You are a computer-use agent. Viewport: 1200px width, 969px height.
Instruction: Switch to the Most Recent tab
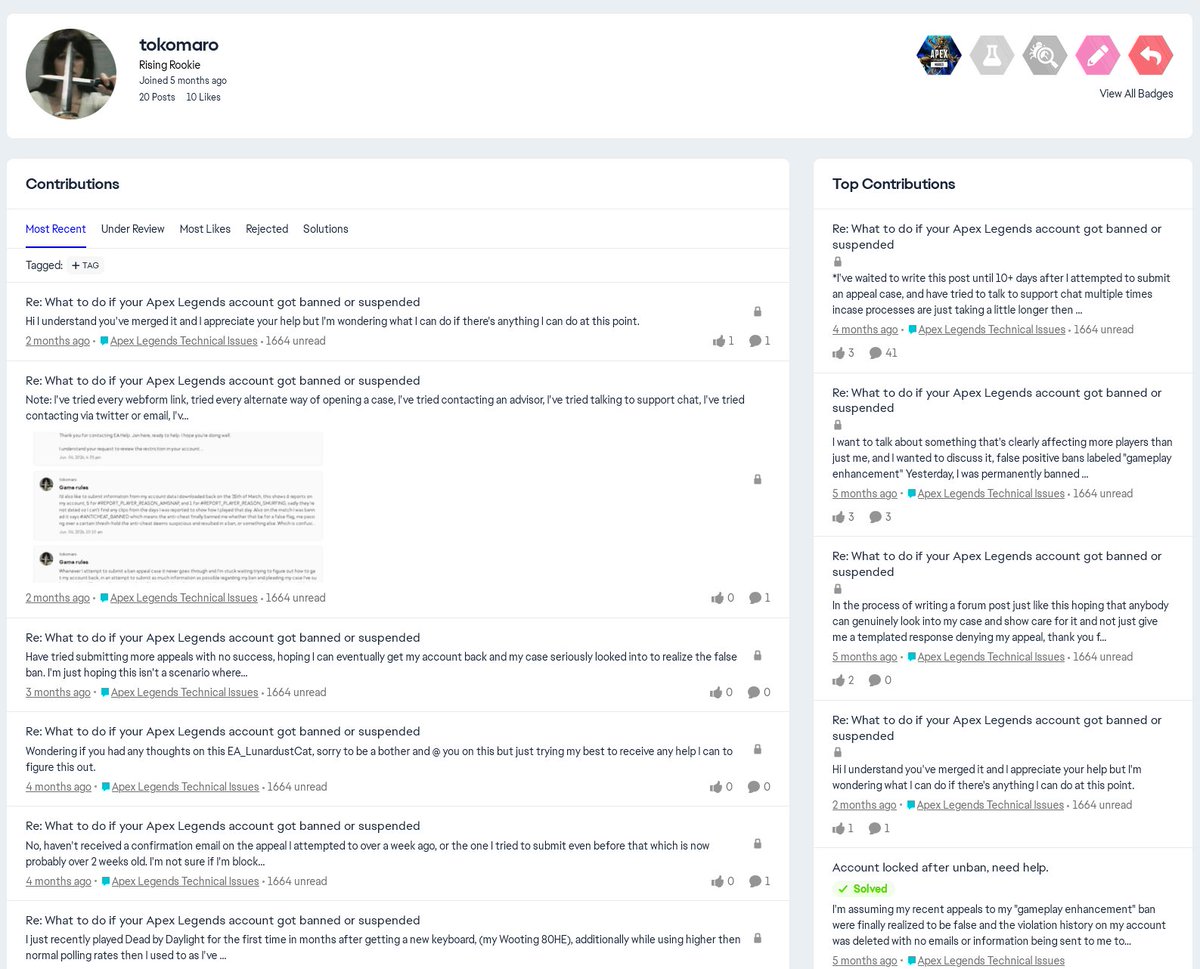pyautogui.click(x=56, y=229)
